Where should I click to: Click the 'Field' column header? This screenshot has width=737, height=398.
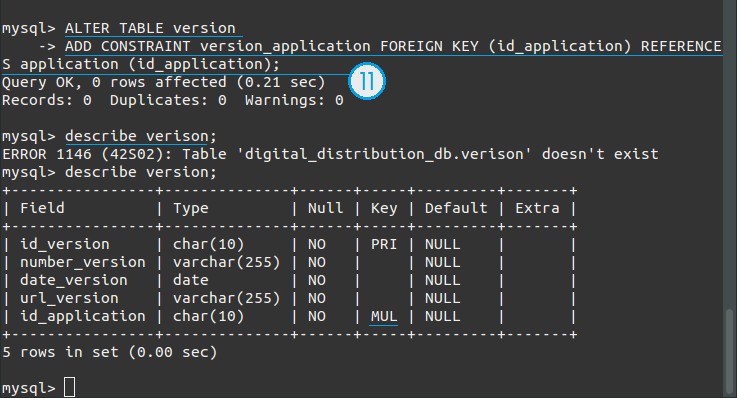click(x=42, y=208)
